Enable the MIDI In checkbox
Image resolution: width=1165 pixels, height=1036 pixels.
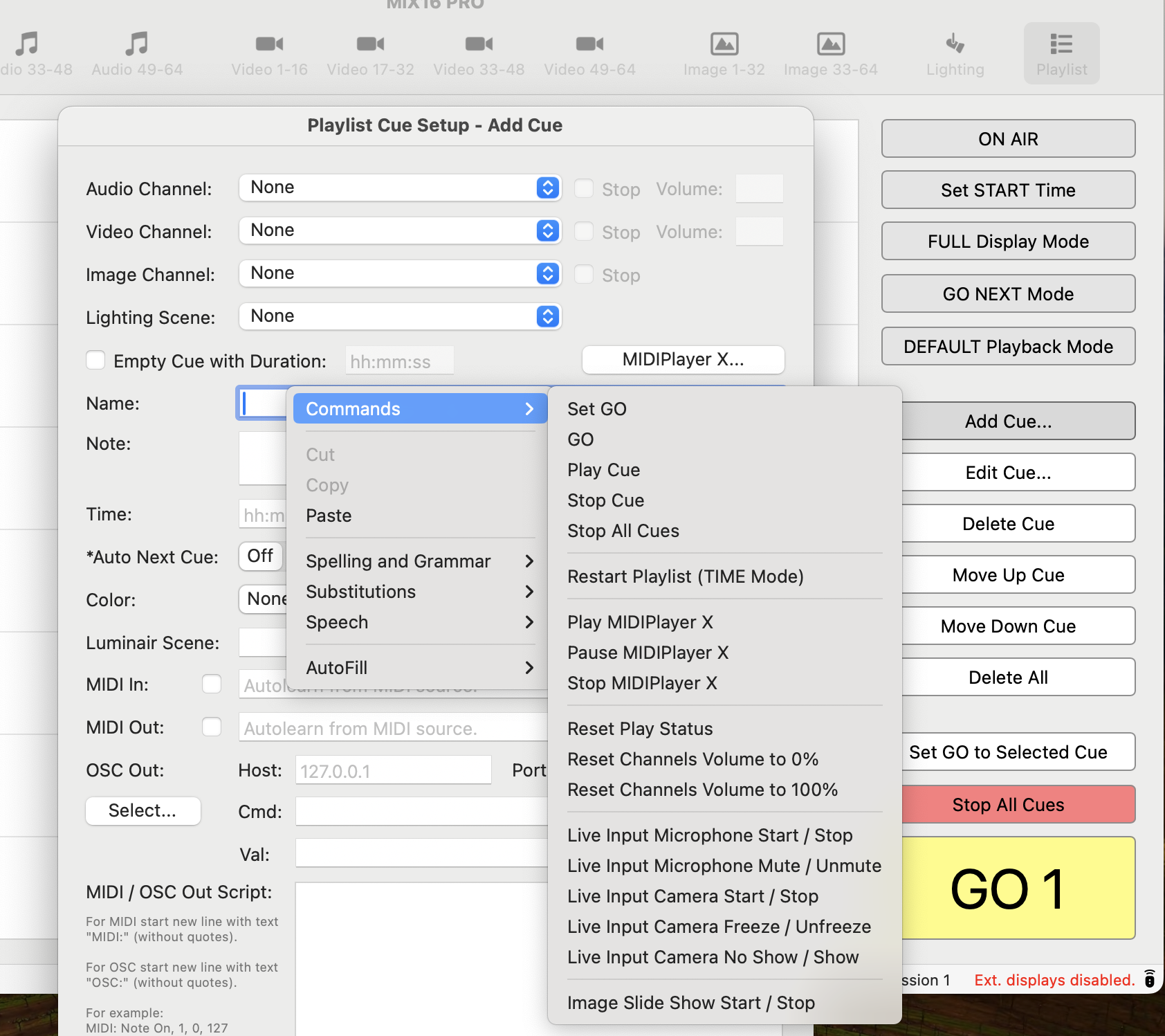coord(212,684)
